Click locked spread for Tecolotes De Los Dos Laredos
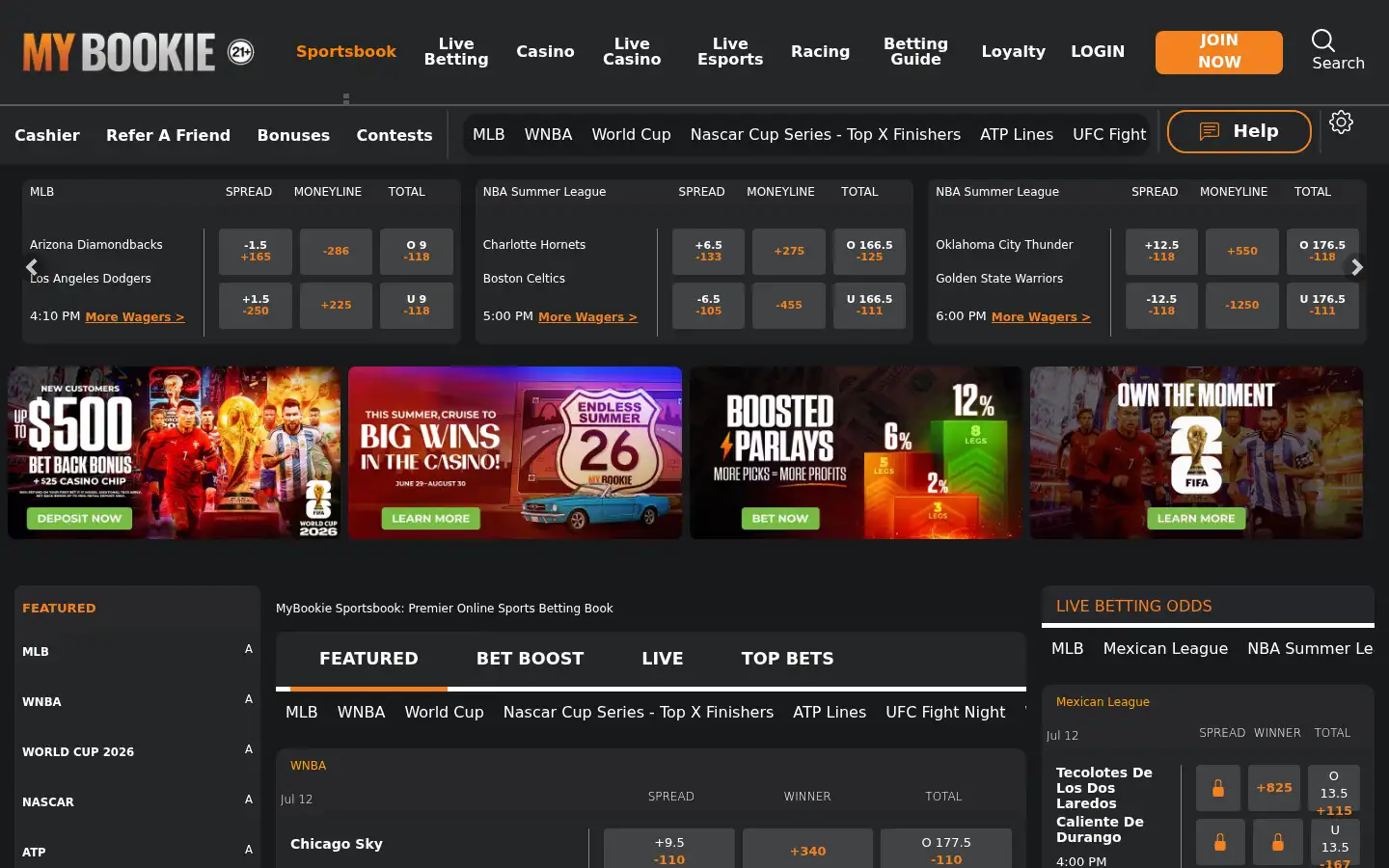The height and width of the screenshot is (868, 1389). (x=1218, y=788)
